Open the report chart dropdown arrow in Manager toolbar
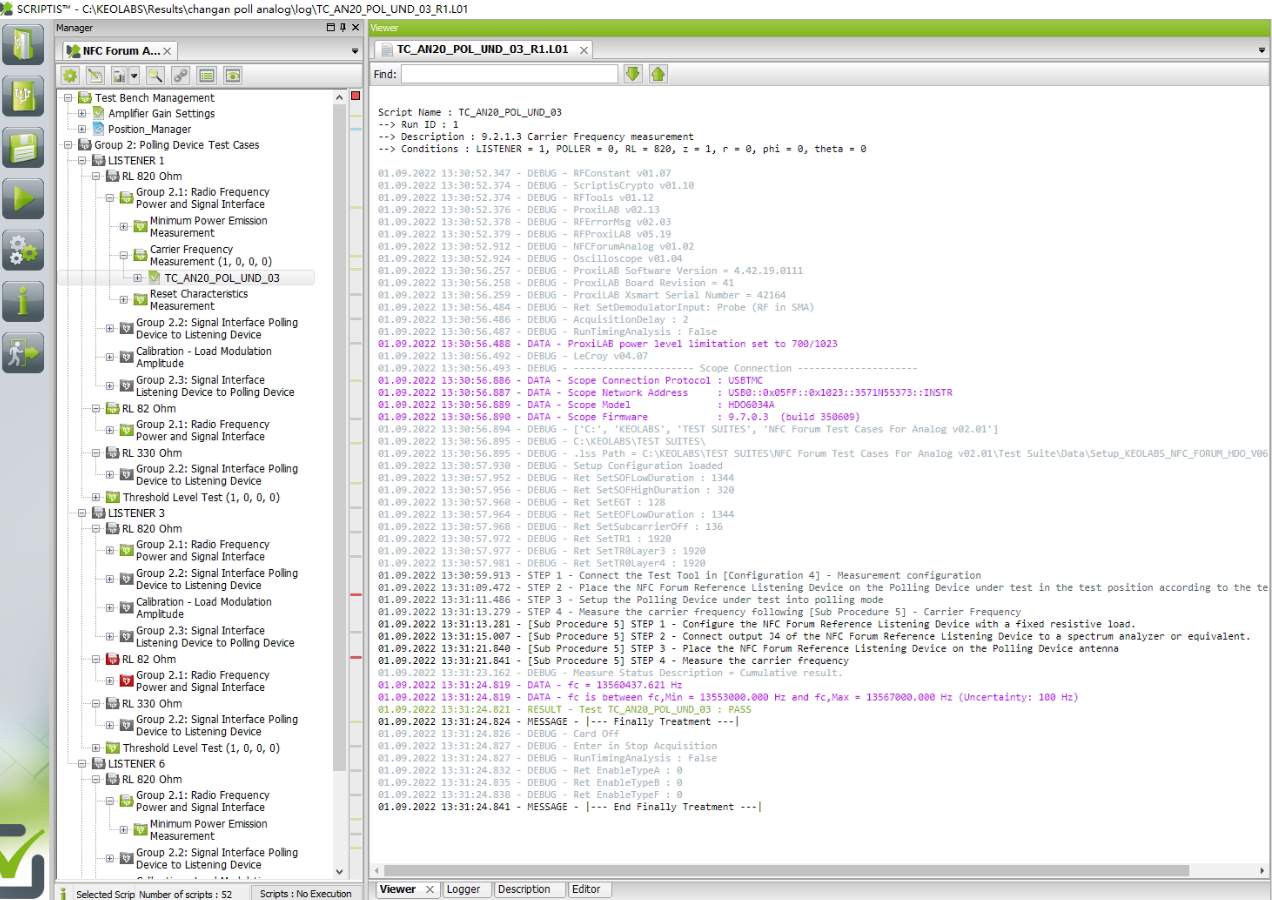This screenshot has width=1272, height=900. [x=134, y=75]
